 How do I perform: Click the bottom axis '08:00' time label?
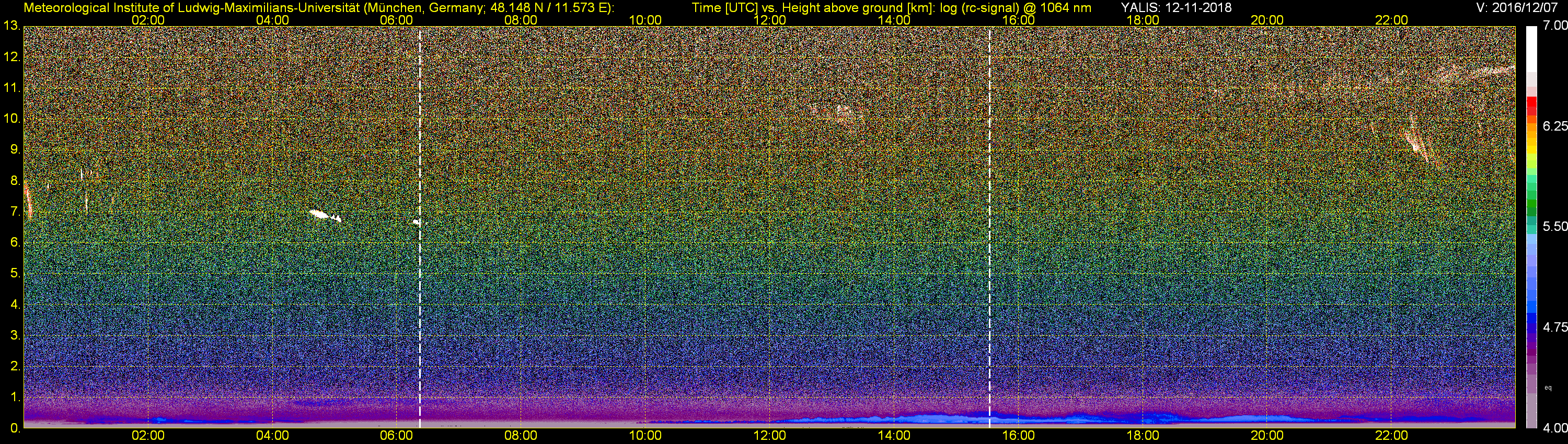coord(521,436)
